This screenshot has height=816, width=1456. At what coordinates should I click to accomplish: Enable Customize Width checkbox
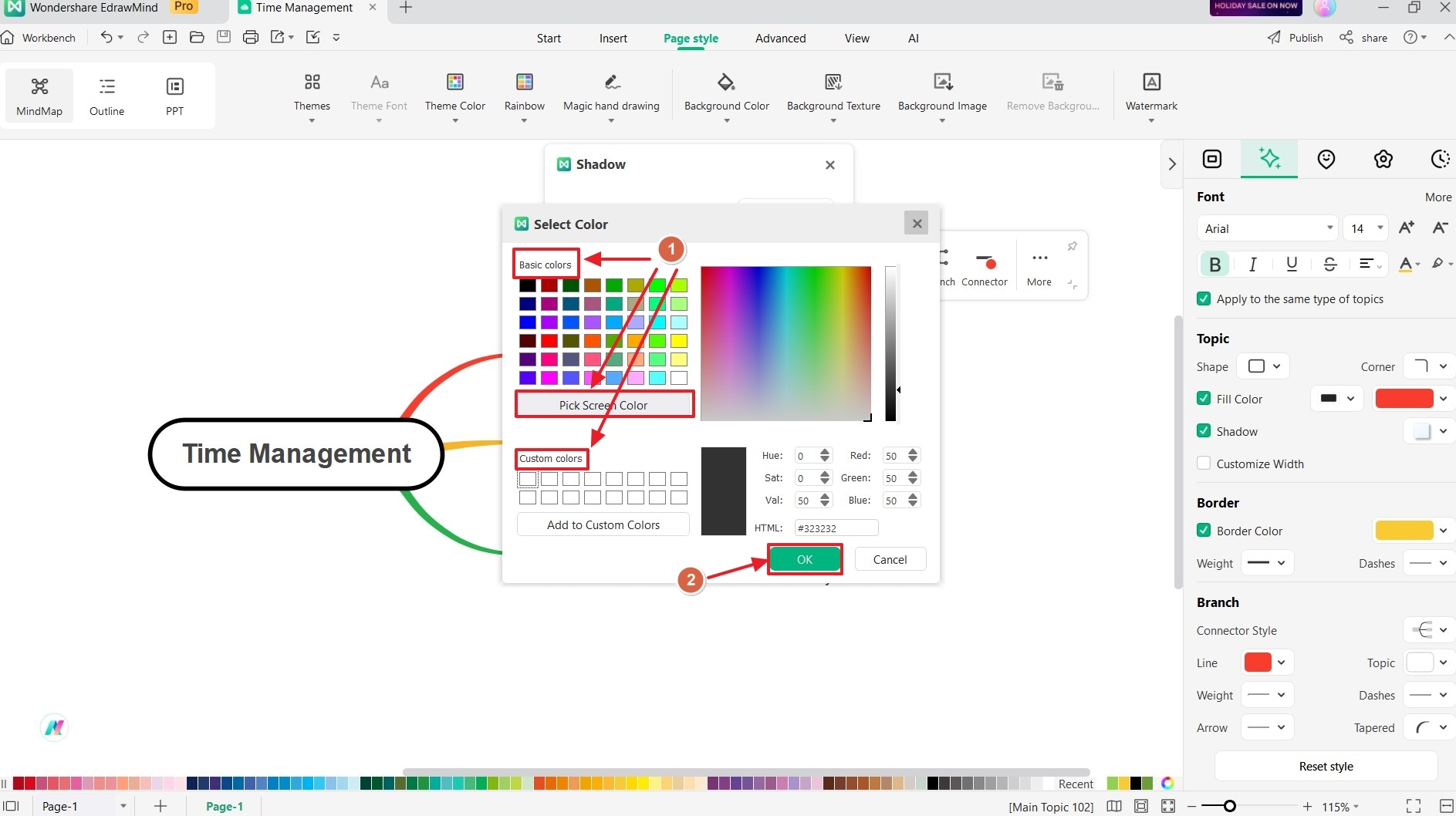click(x=1204, y=464)
